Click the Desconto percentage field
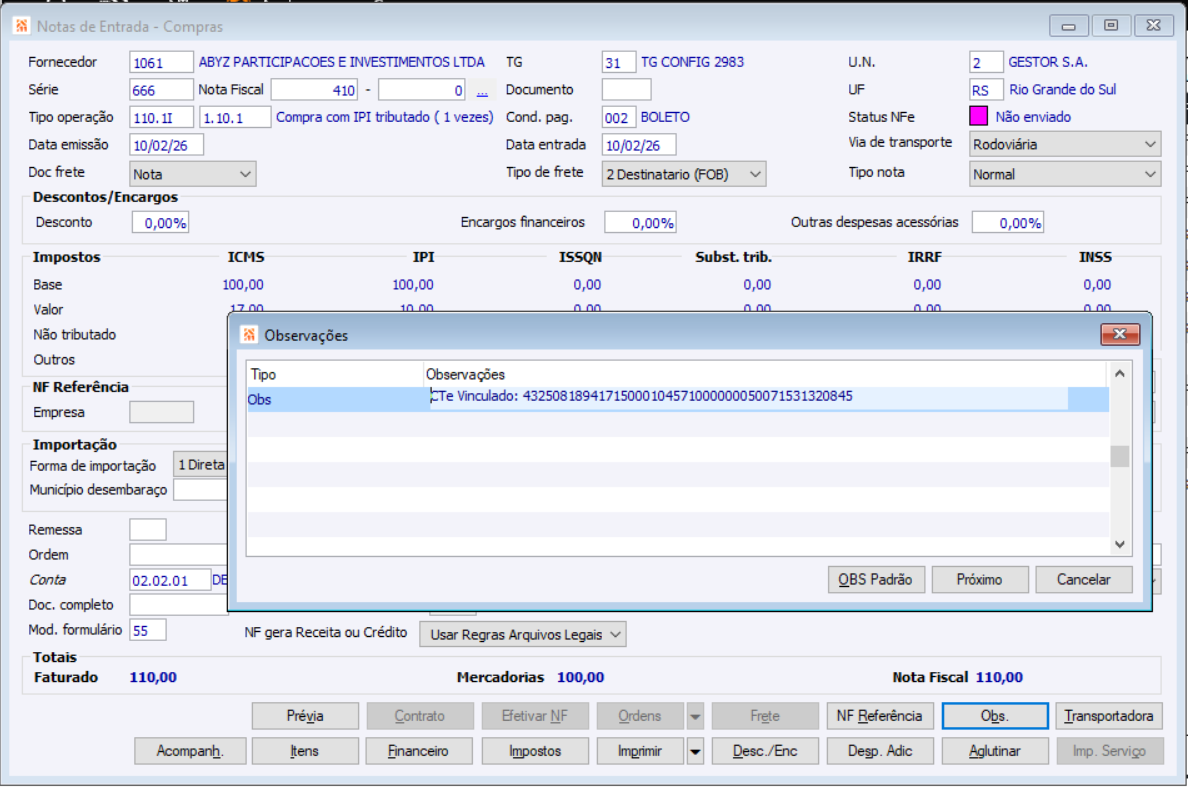This screenshot has height=788, width=1188. coord(161,223)
